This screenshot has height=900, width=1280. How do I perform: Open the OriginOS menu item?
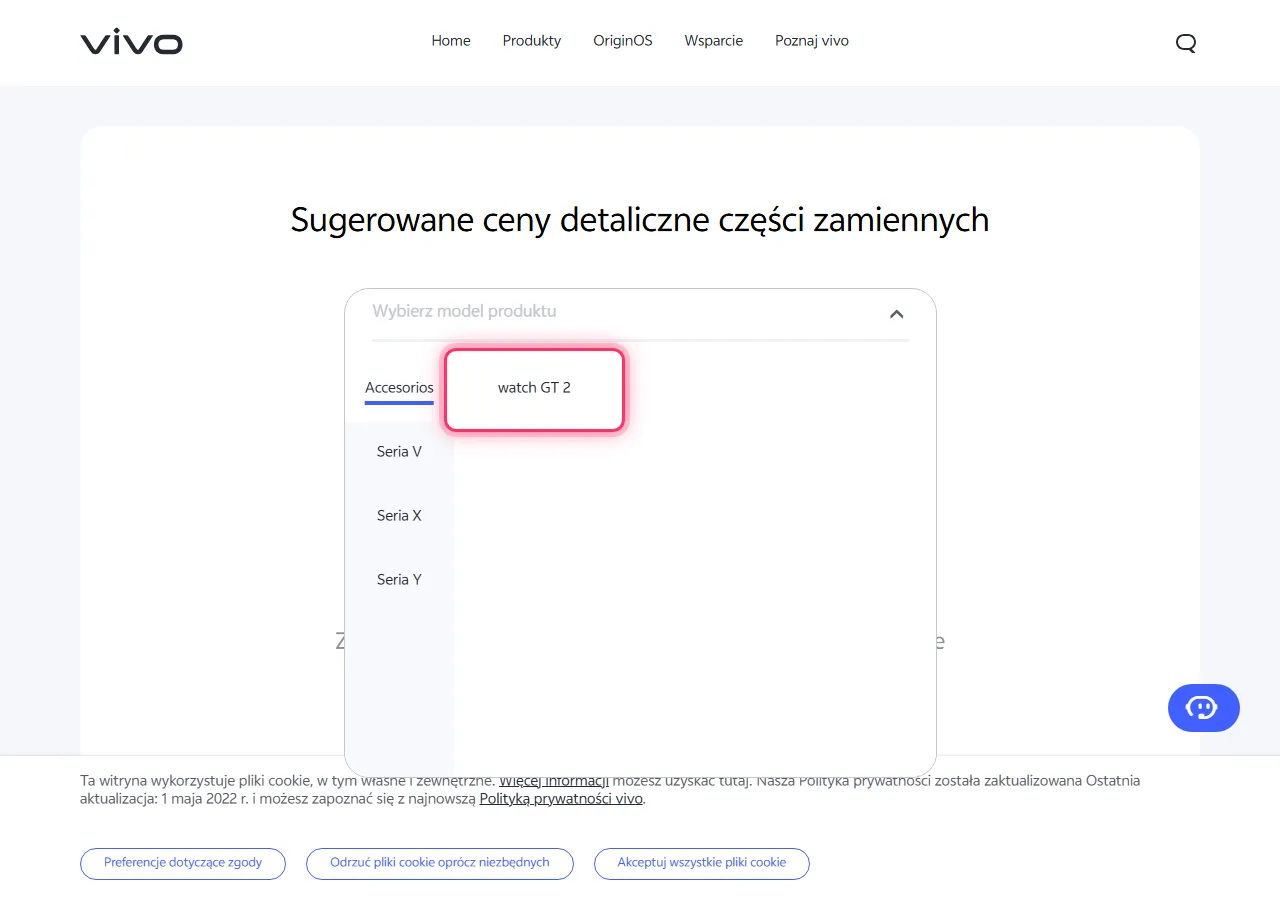(x=623, y=41)
